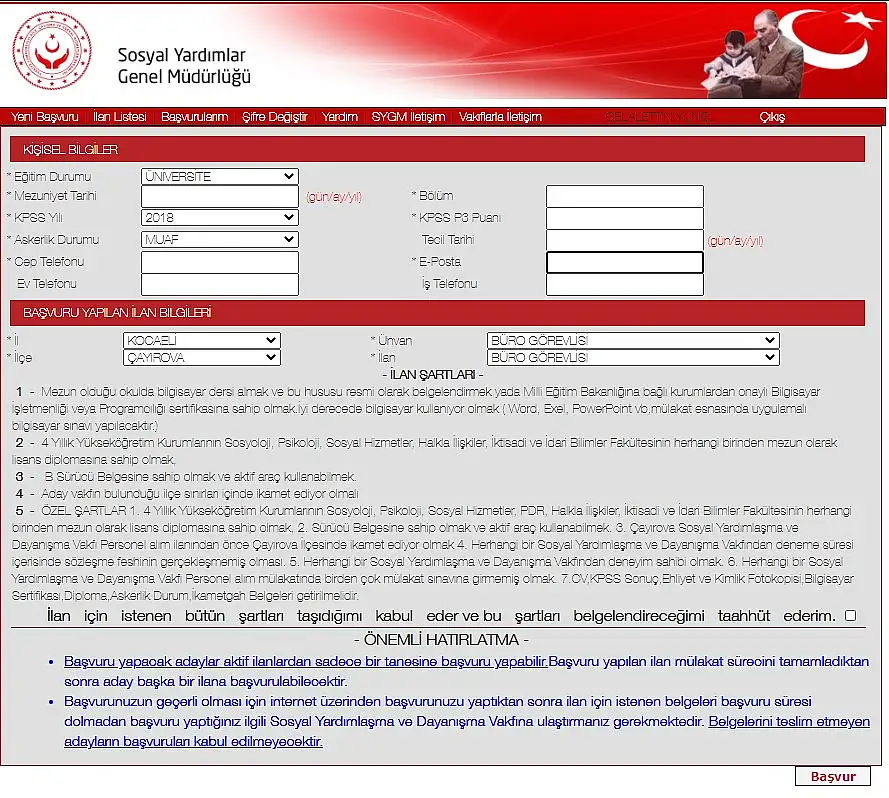The image size is (889, 798).
Task: Open the İl province dropdown
Action: click(202, 340)
